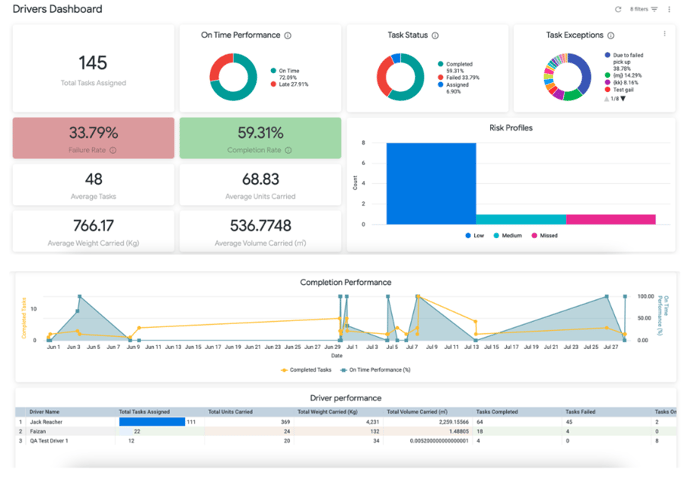Toggle On Time Performance (%) series legend
688x485 pixels.
376,370
